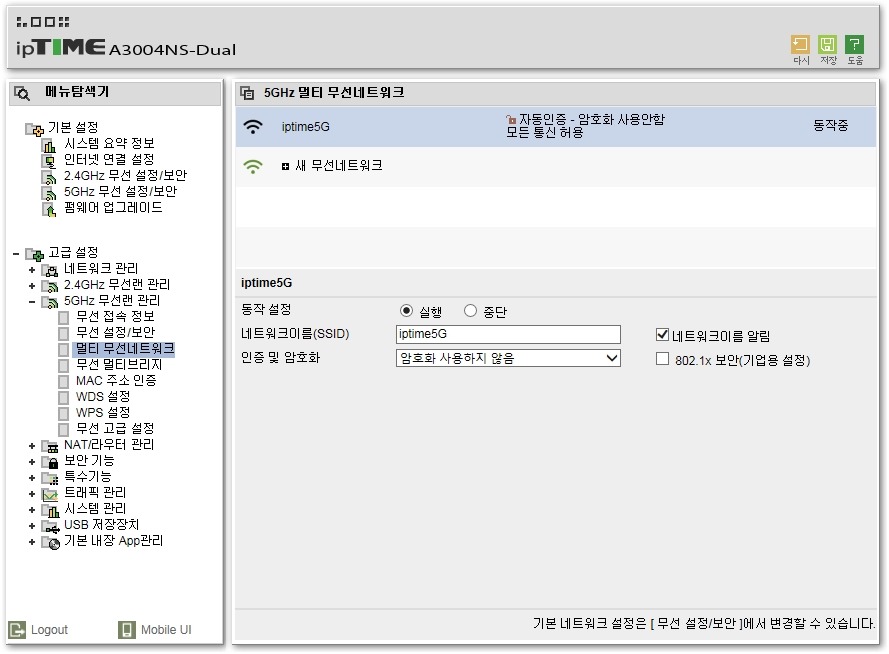This screenshot has height=654, width=889.
Task: Open the 무선 멀티브리지 menu item
Action: pos(119,364)
